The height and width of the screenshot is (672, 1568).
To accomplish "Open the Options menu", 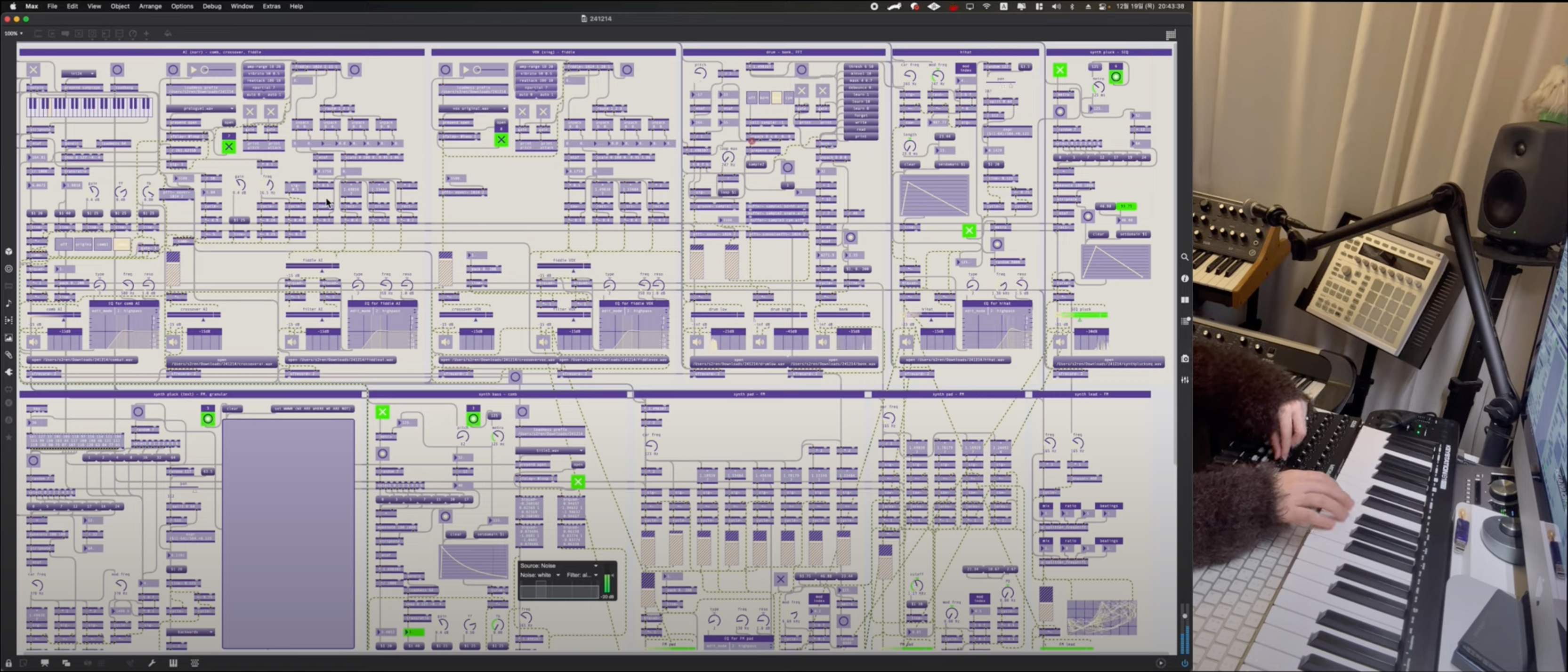I will [182, 6].
